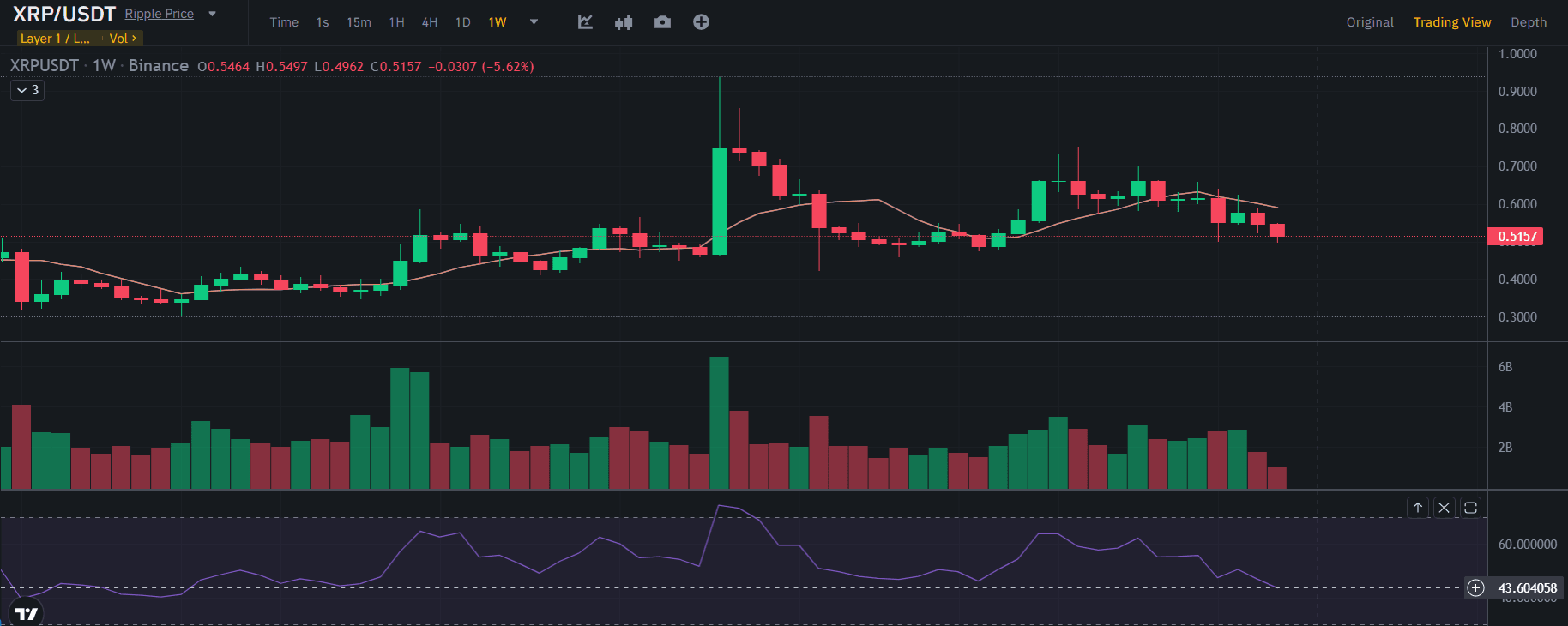The height and width of the screenshot is (626, 1568).
Task: Switch to the Depth chart tab
Action: [1528, 22]
